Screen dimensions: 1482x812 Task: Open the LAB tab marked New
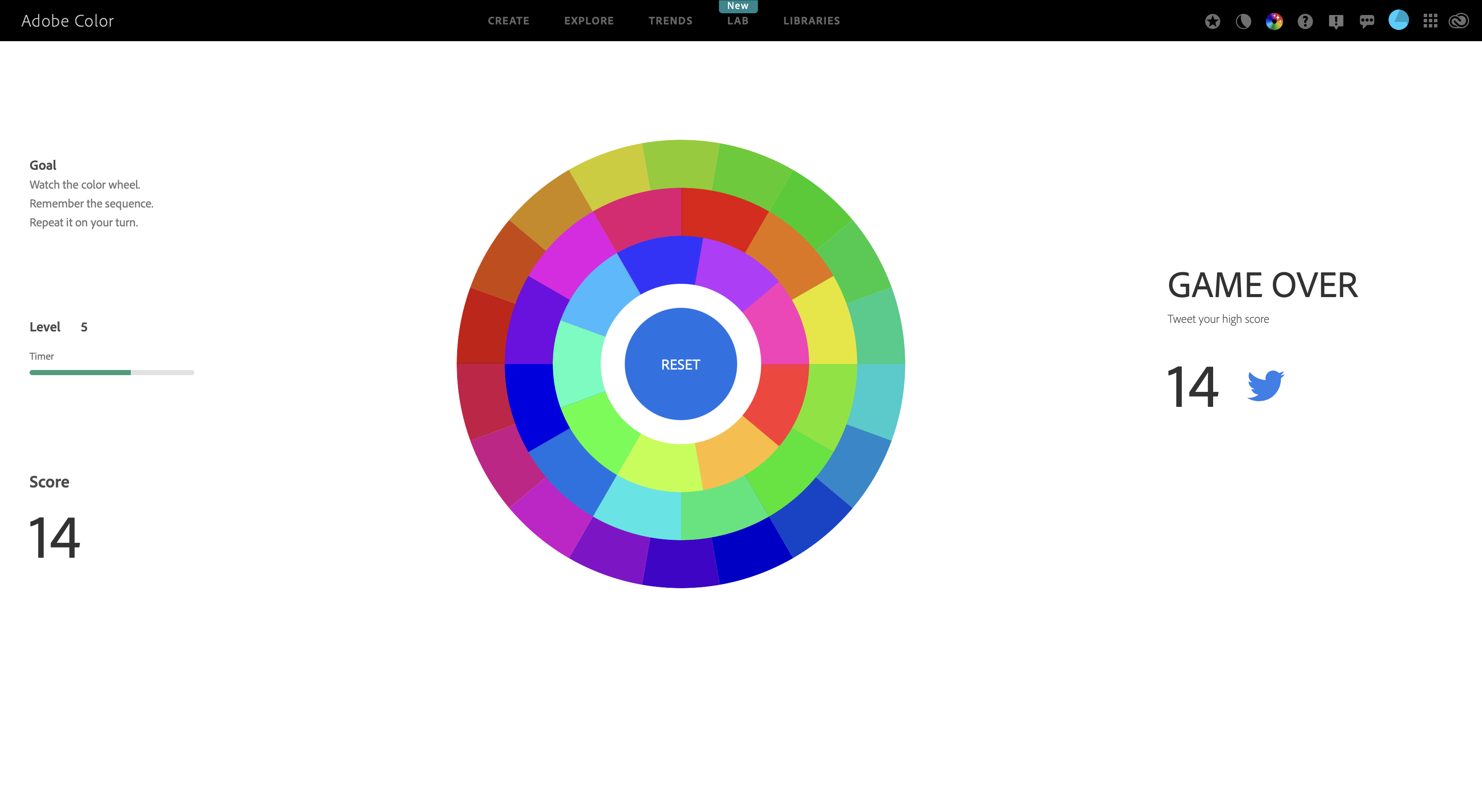(738, 21)
